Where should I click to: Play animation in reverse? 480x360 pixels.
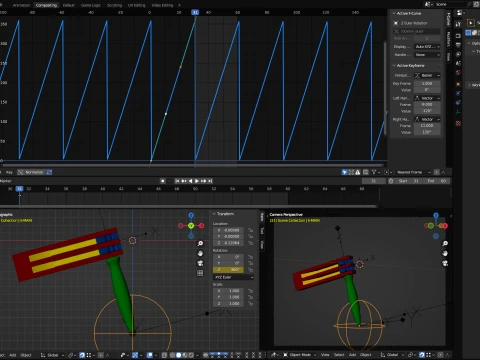tap(190, 181)
